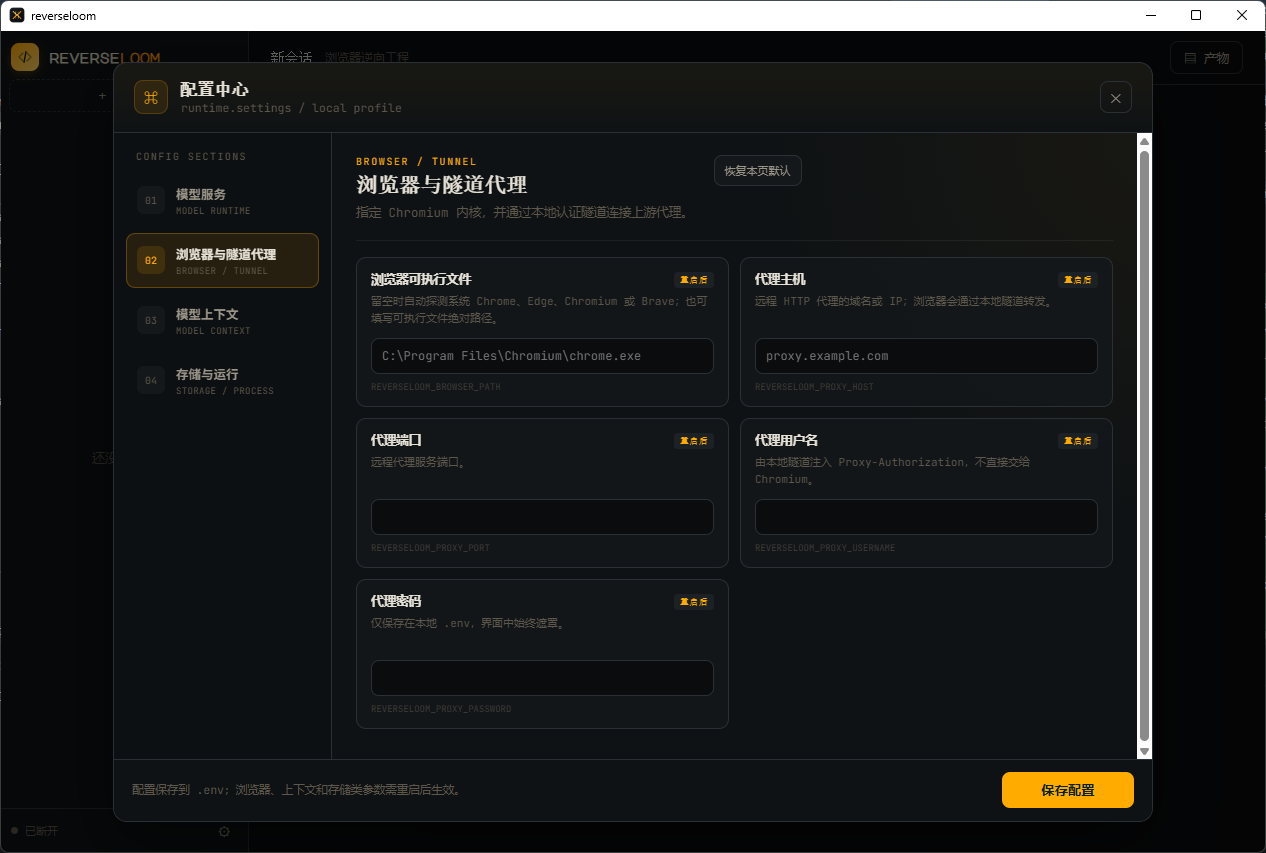Click the REVERSELOOM logo icon
1266x853 pixels.
[x=25, y=57]
